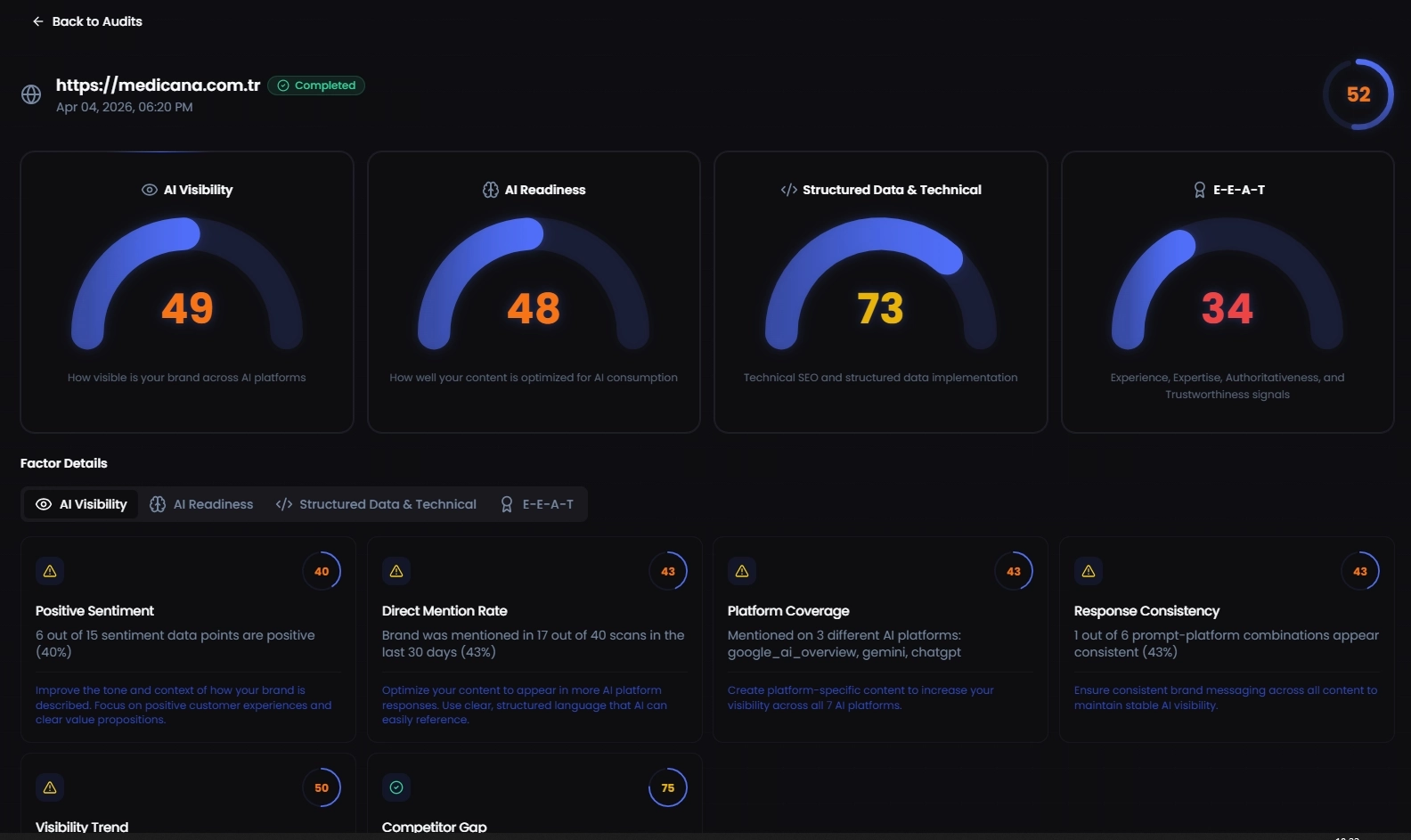Click warning icon on Response Consistency card
The image size is (1411, 840).
point(1089,571)
